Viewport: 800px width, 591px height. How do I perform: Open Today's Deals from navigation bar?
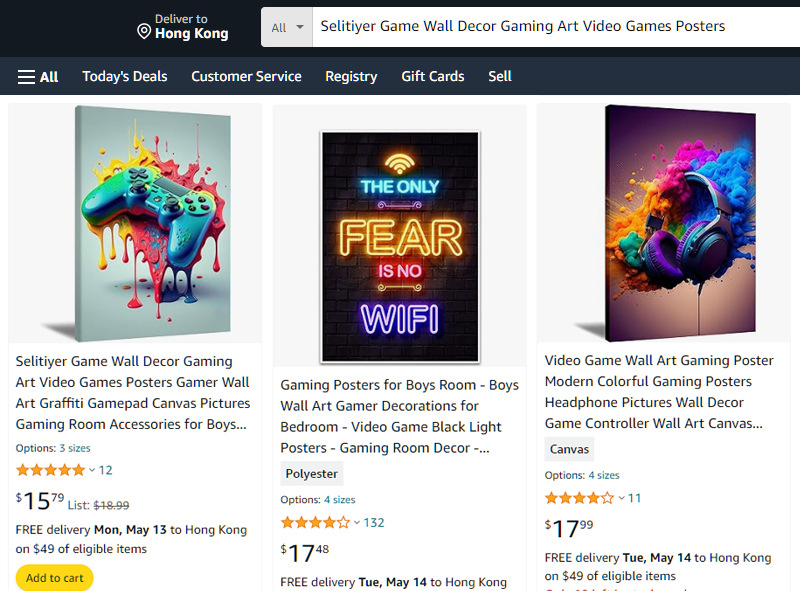[x=125, y=76]
